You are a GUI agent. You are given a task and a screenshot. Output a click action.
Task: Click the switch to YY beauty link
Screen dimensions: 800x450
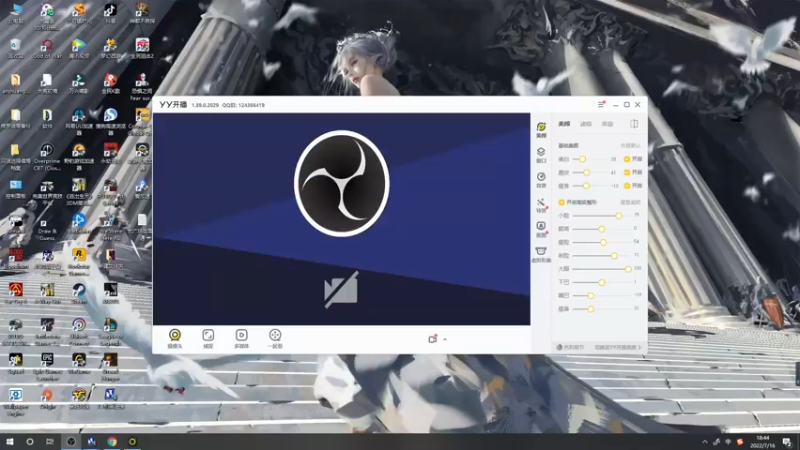(618, 347)
